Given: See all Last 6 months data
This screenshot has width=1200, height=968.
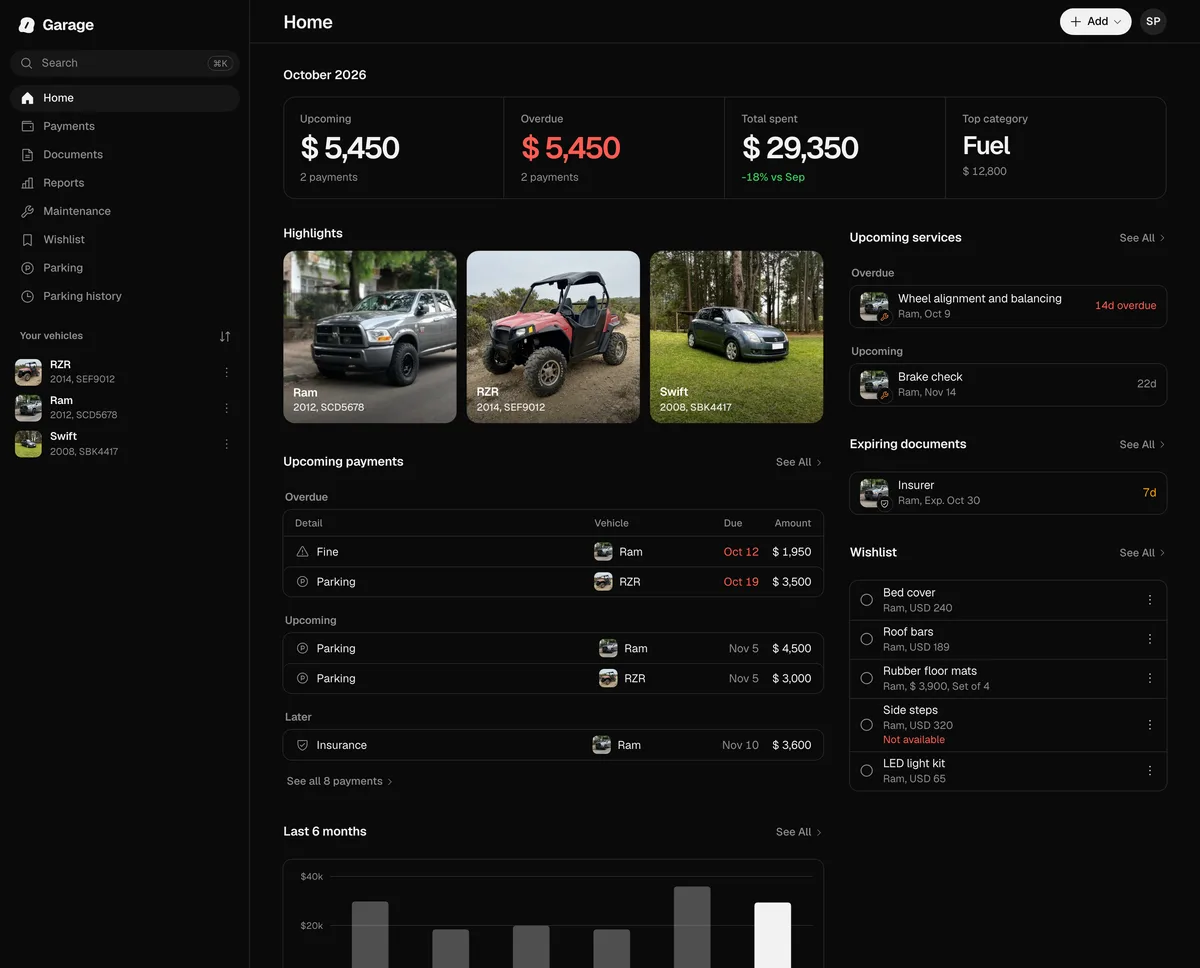Looking at the screenshot, I should point(799,832).
